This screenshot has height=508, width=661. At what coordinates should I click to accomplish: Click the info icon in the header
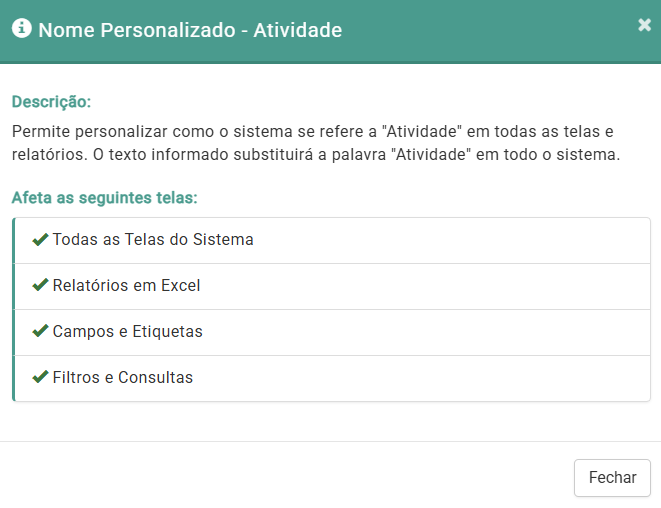pyautogui.click(x=21, y=29)
